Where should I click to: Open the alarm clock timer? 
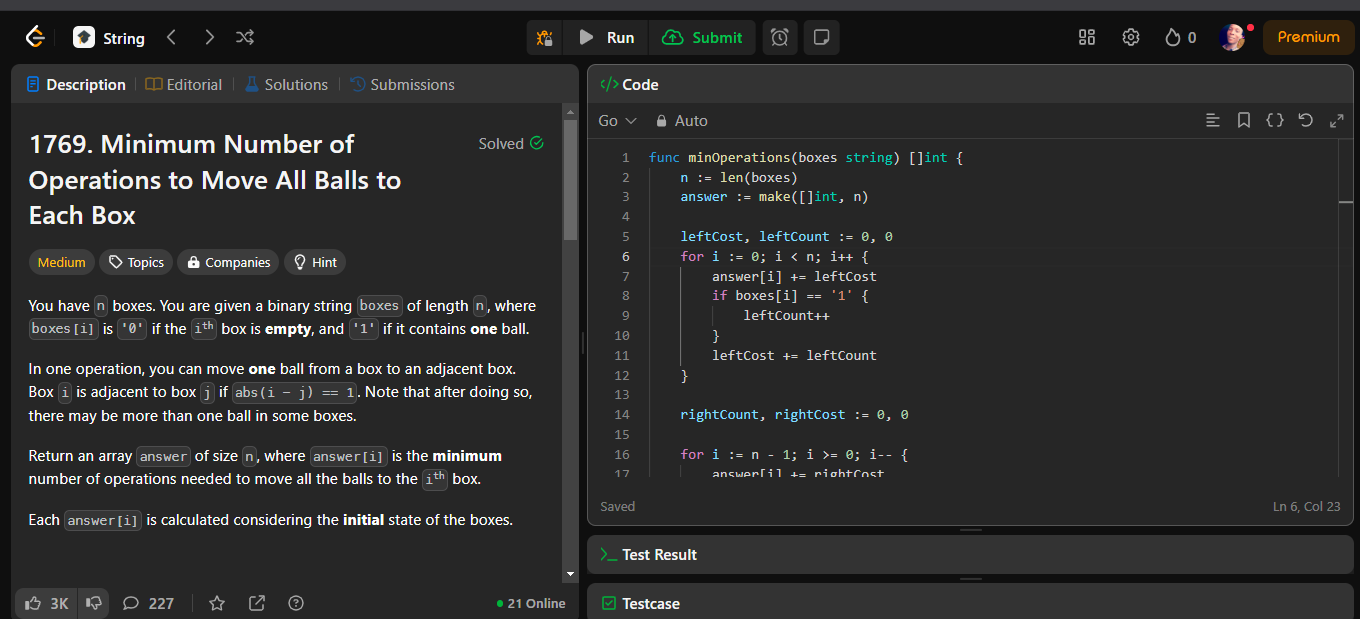[x=780, y=38]
